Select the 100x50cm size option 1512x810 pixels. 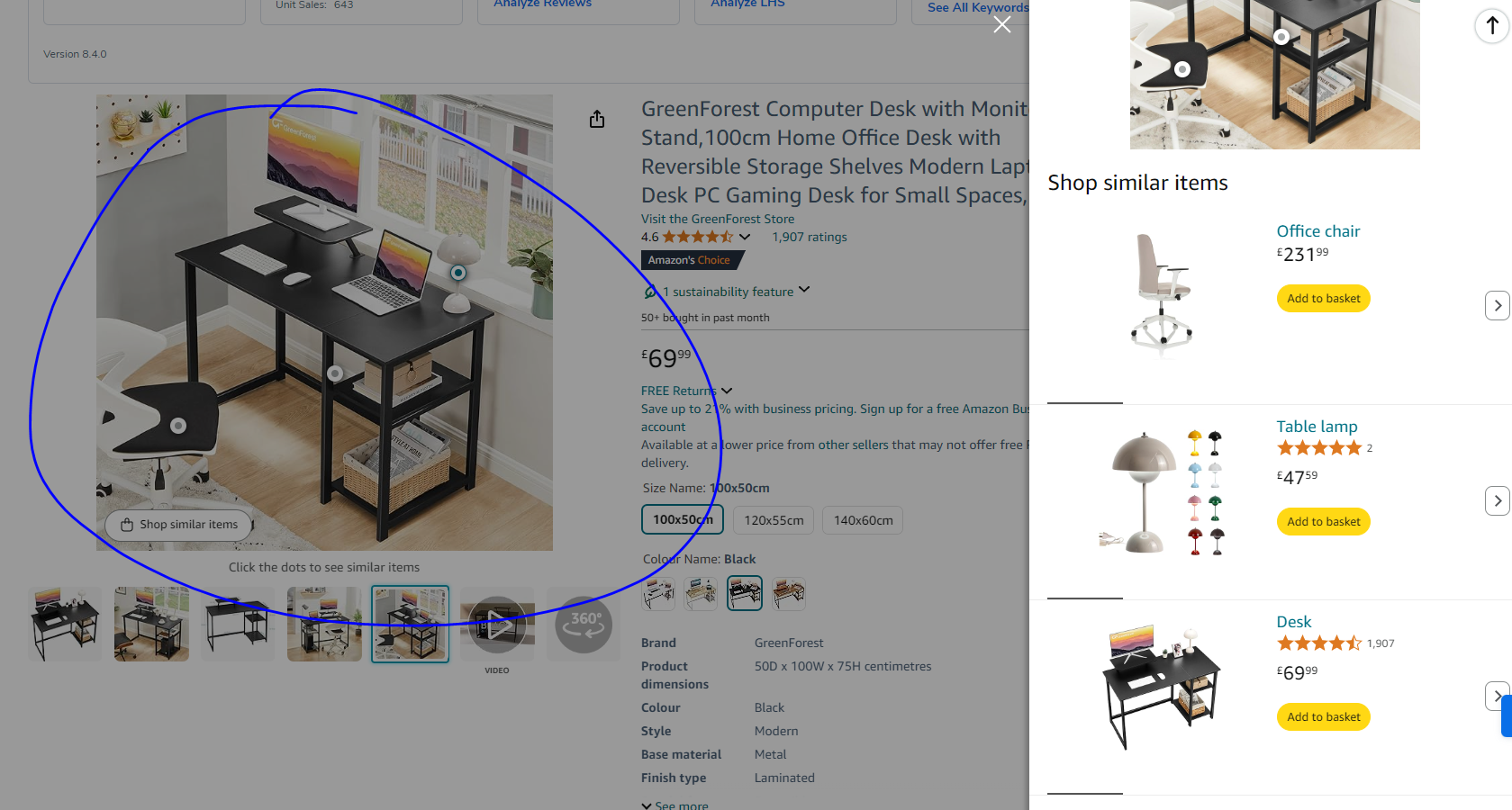point(683,519)
